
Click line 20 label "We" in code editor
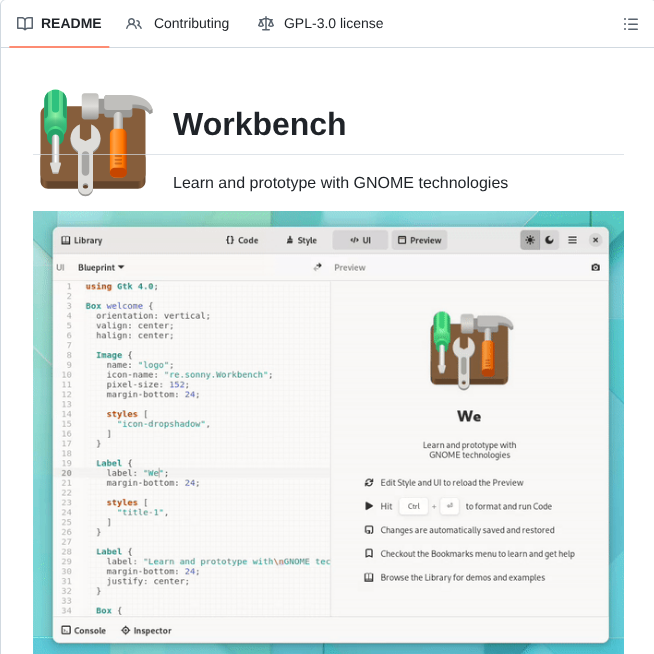[x=137, y=473]
